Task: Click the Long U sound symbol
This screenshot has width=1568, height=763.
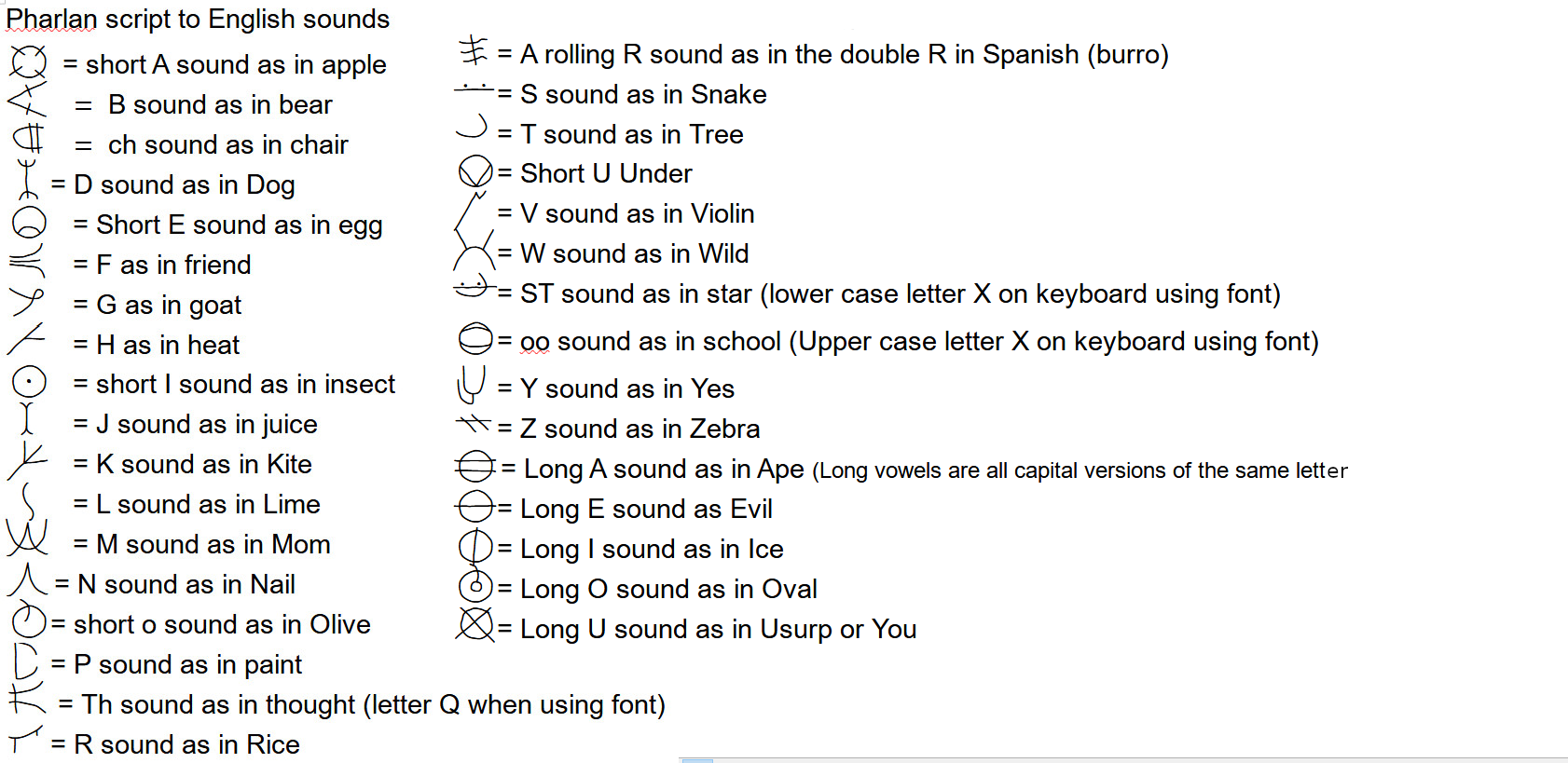Action: tap(475, 624)
